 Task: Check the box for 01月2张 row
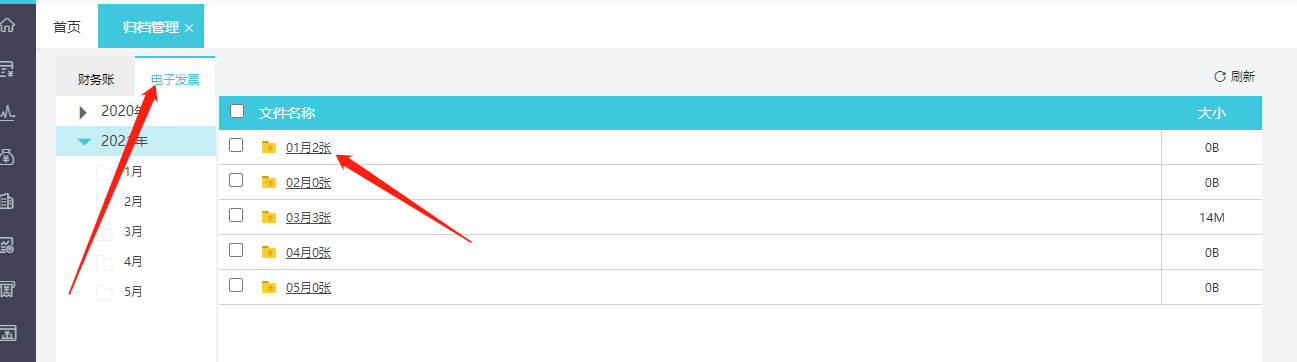point(236,145)
